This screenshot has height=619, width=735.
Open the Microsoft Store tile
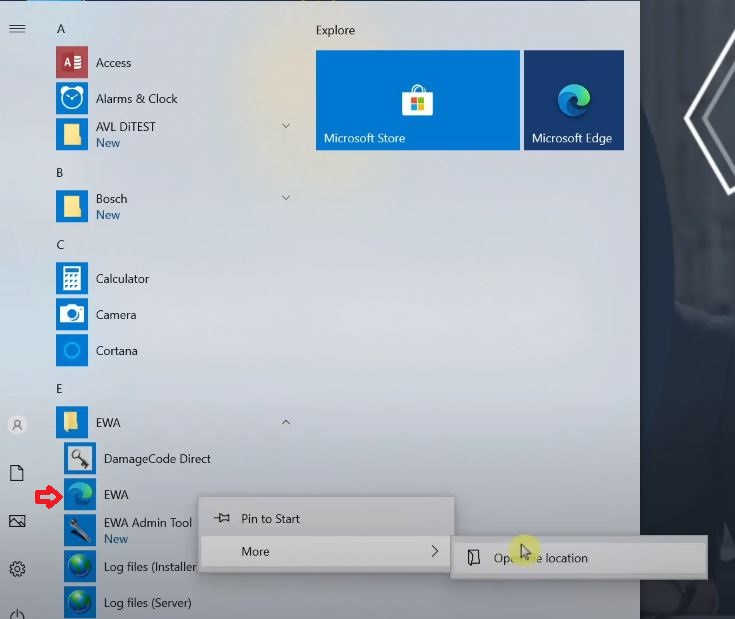pos(418,100)
